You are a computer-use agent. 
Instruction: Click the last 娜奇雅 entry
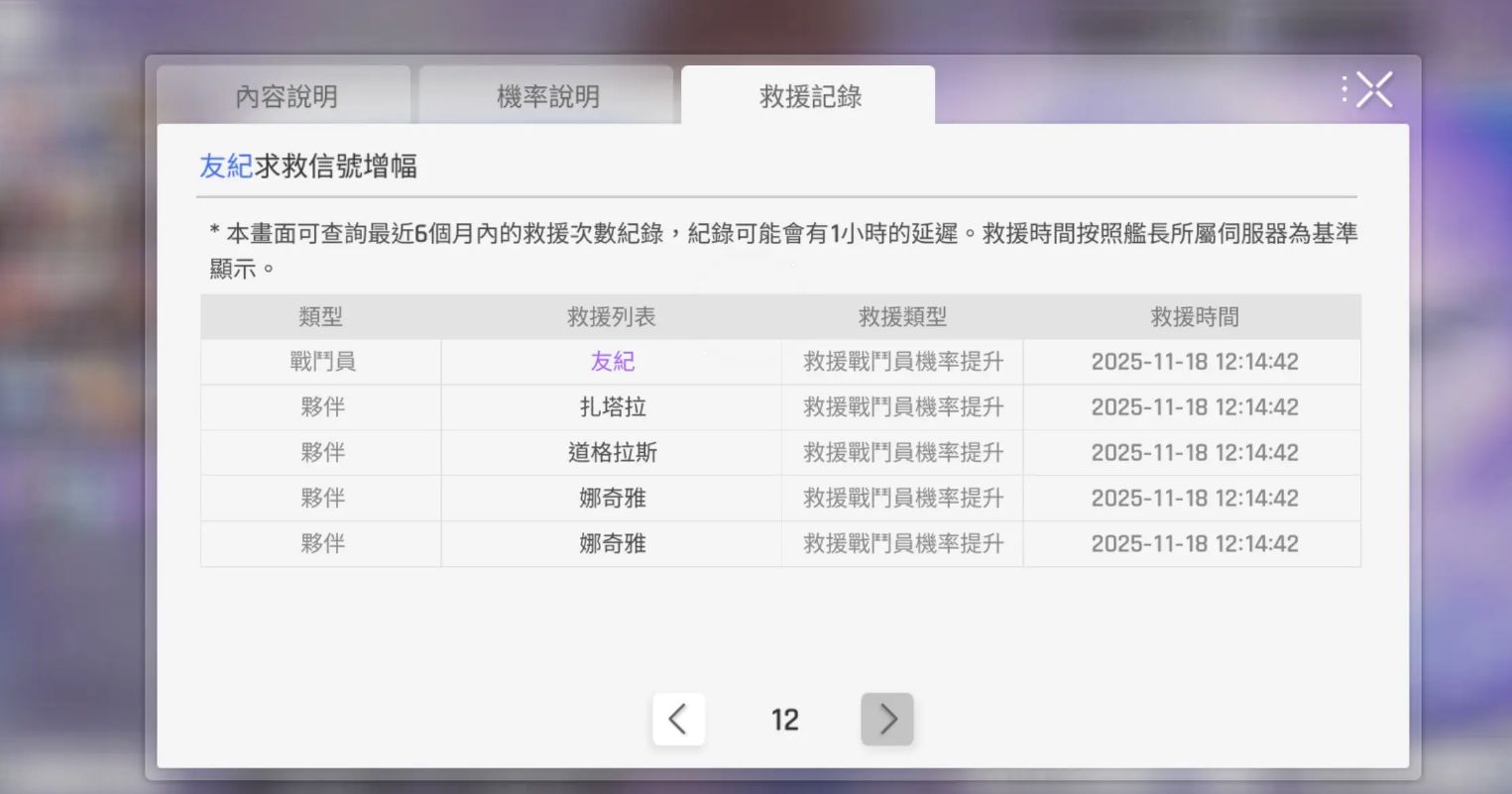tap(612, 544)
